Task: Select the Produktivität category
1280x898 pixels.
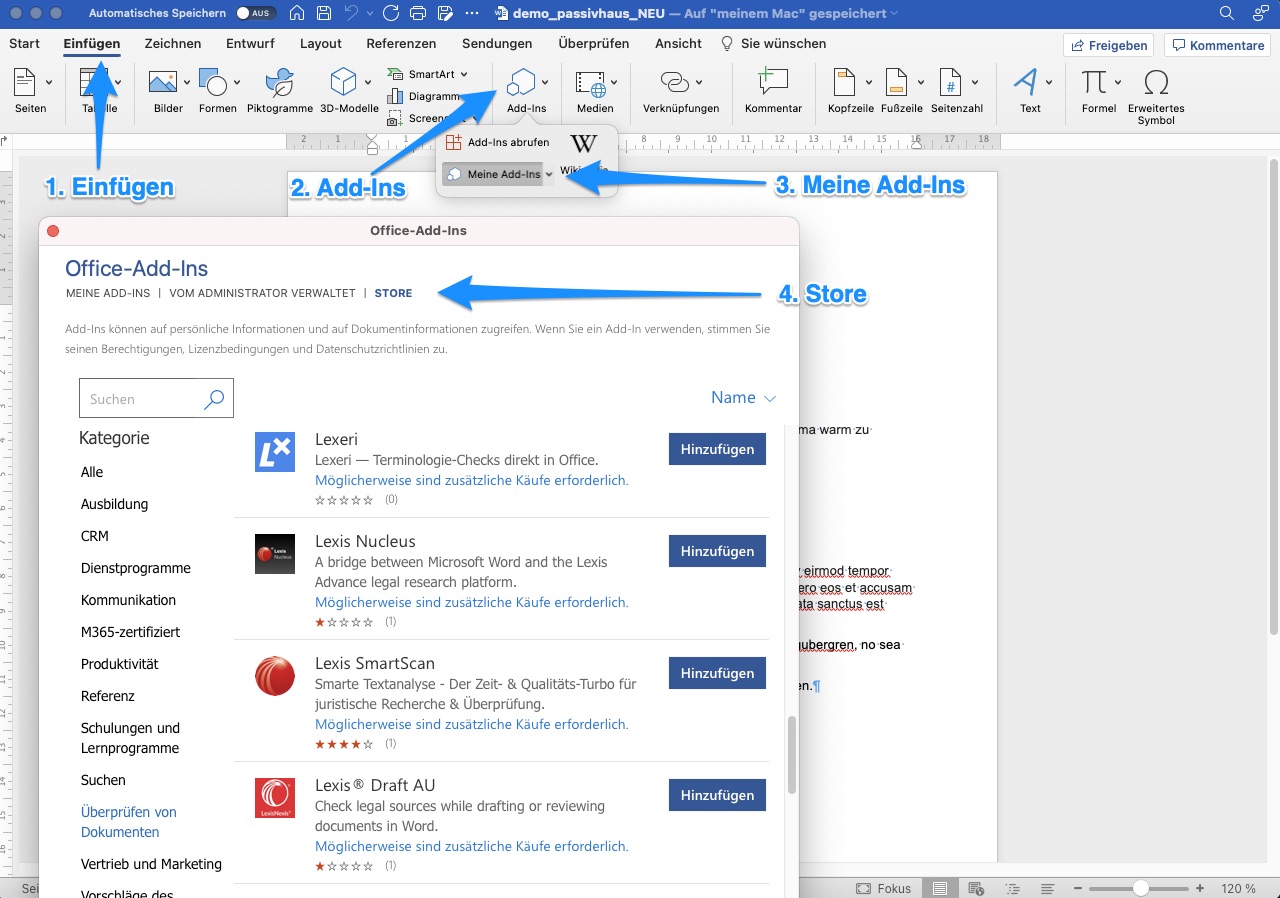Action: (x=120, y=664)
